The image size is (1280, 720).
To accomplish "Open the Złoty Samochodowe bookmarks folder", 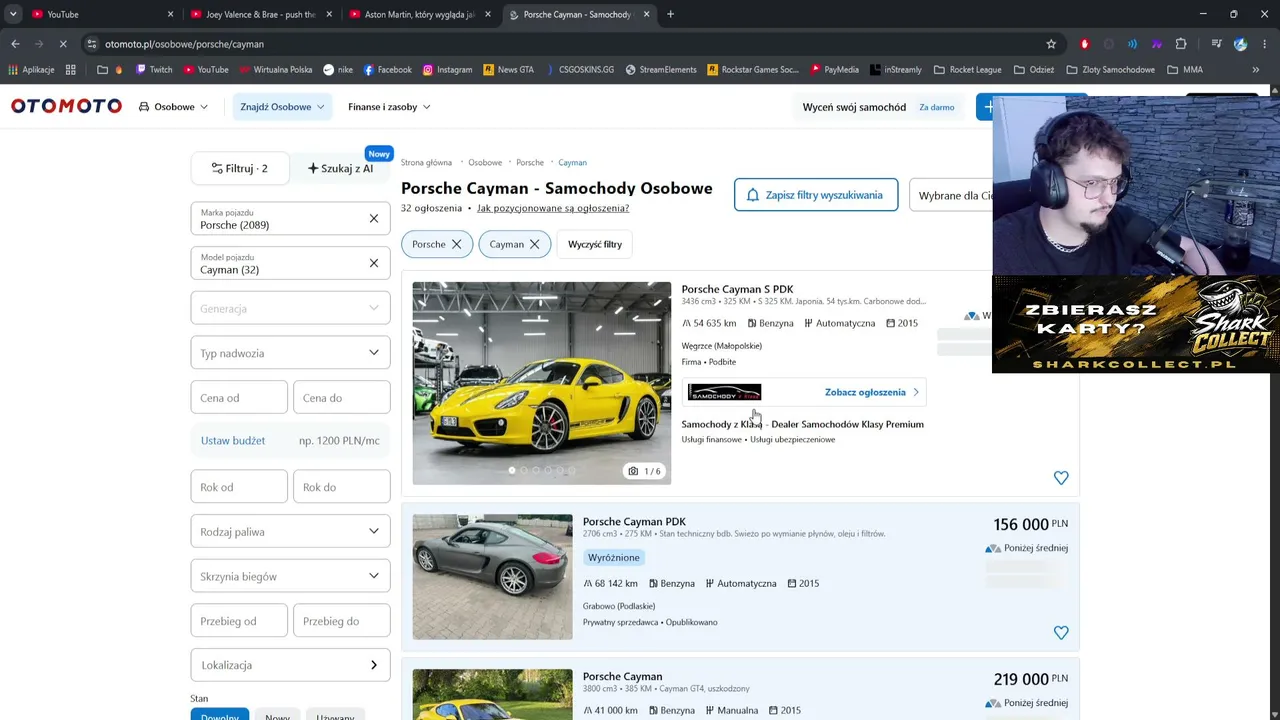I will tap(1111, 70).
